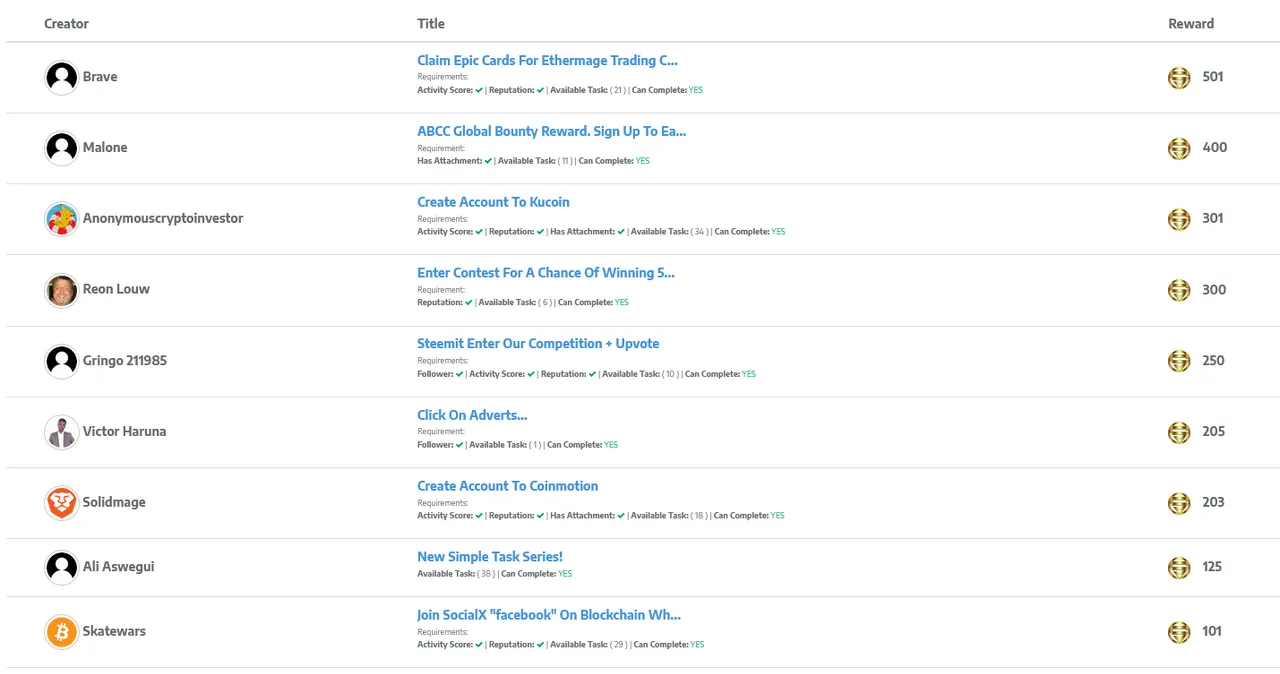The image size is (1280, 674).
Task: Click Solidmage's lion logo avatar
Action: pyautogui.click(x=62, y=503)
